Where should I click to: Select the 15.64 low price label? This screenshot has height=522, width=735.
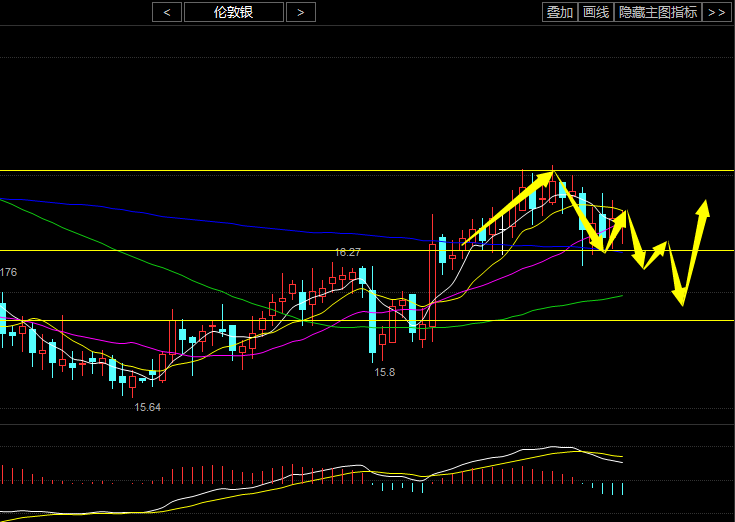[148, 407]
